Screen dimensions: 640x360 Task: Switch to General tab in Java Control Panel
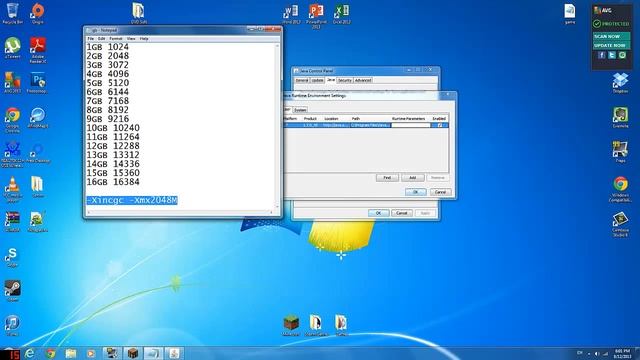(302, 80)
